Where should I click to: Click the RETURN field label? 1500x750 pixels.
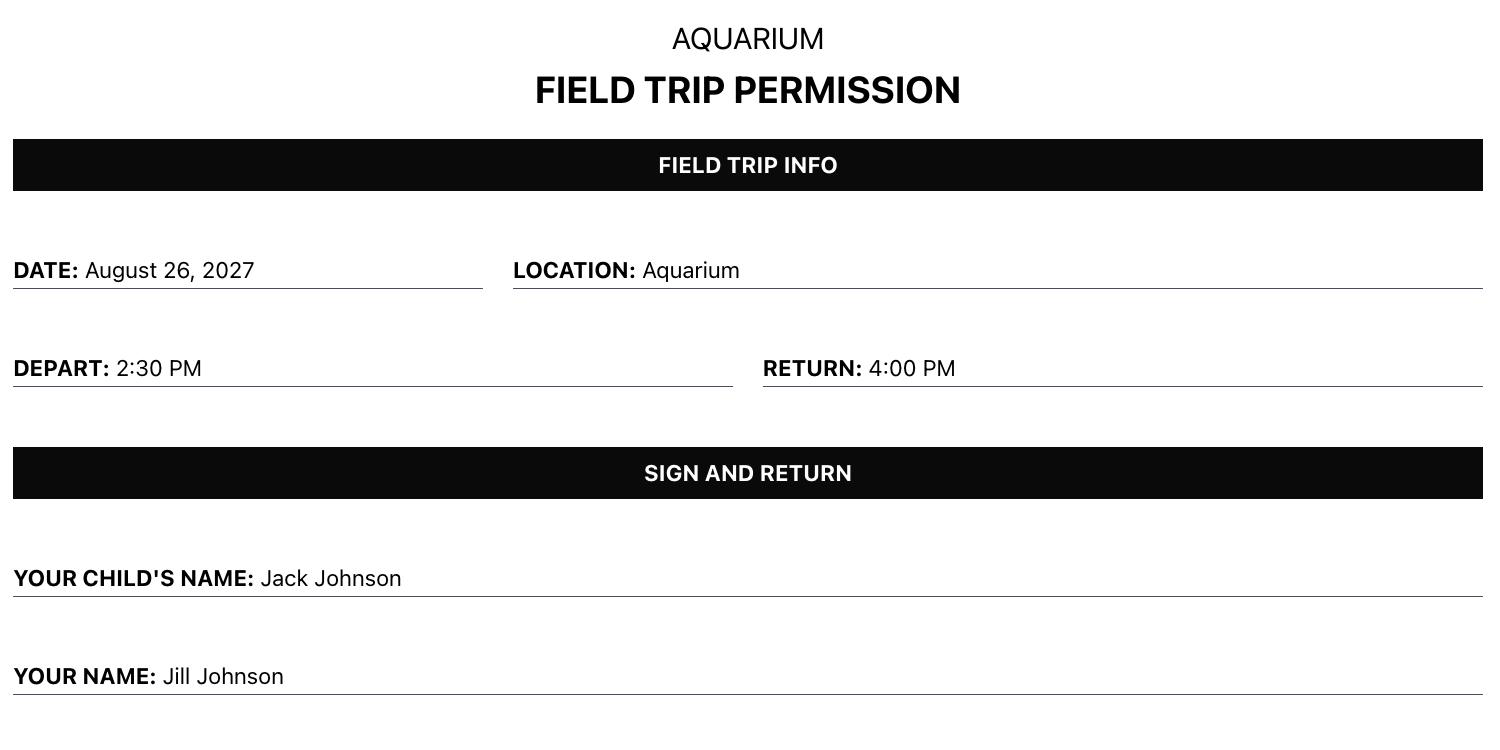coord(812,369)
